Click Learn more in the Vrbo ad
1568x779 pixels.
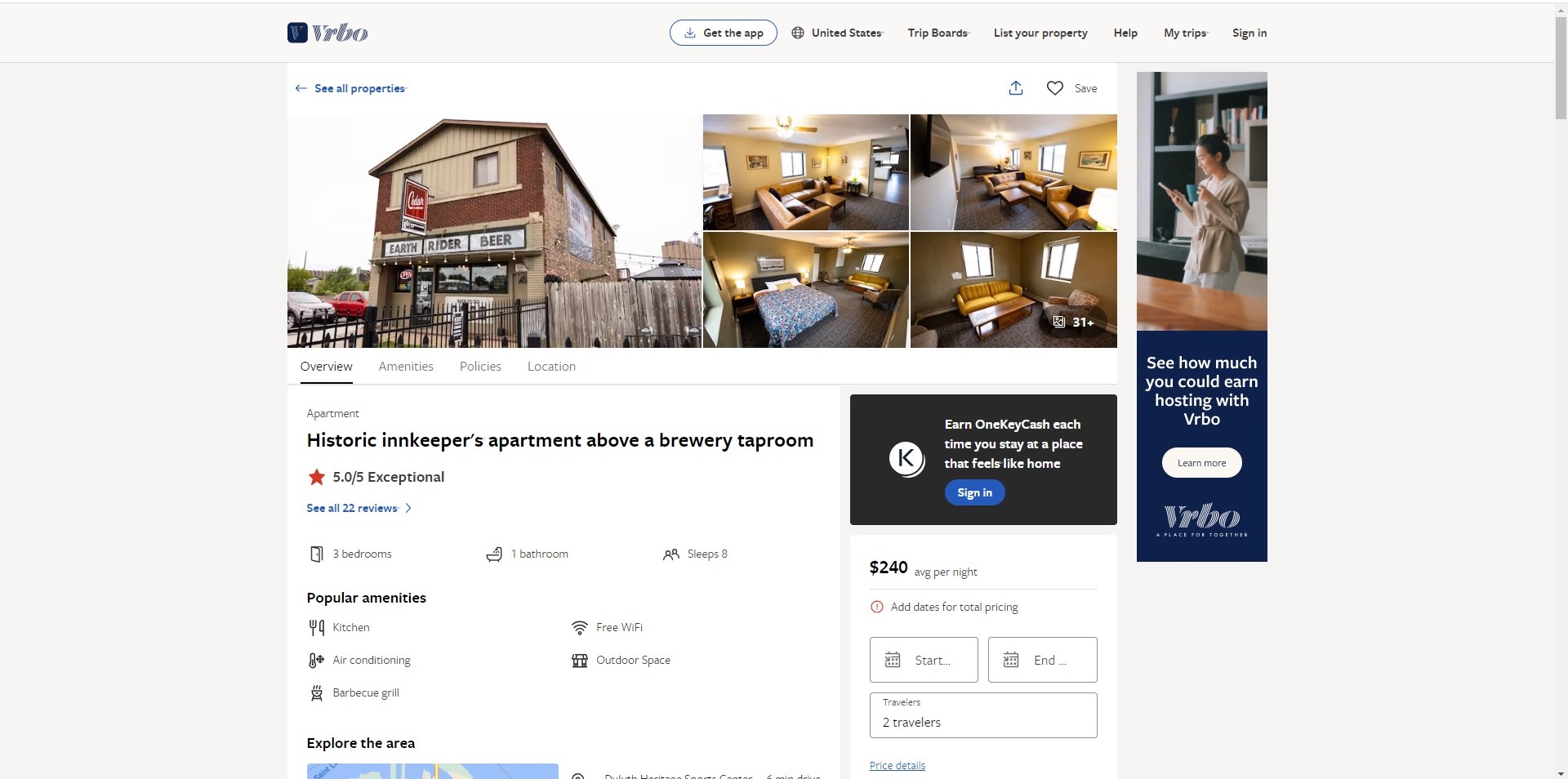point(1201,463)
